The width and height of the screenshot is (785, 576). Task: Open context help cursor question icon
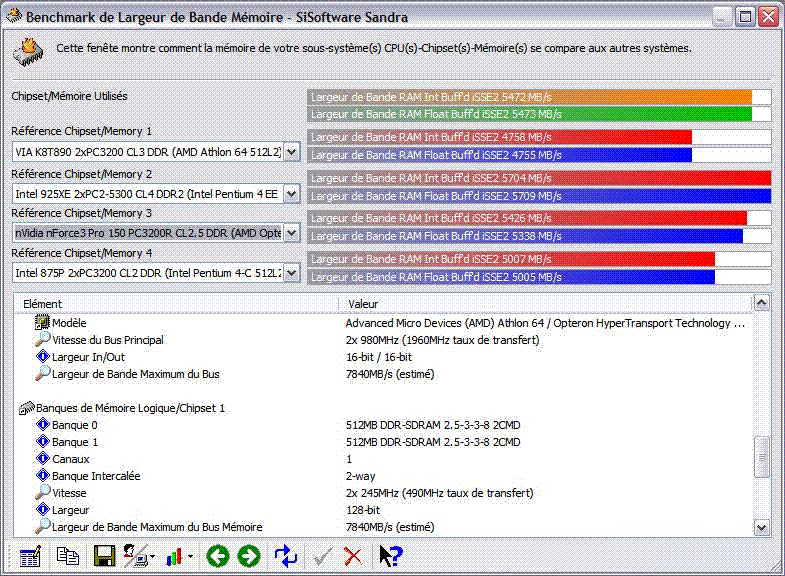[390, 556]
